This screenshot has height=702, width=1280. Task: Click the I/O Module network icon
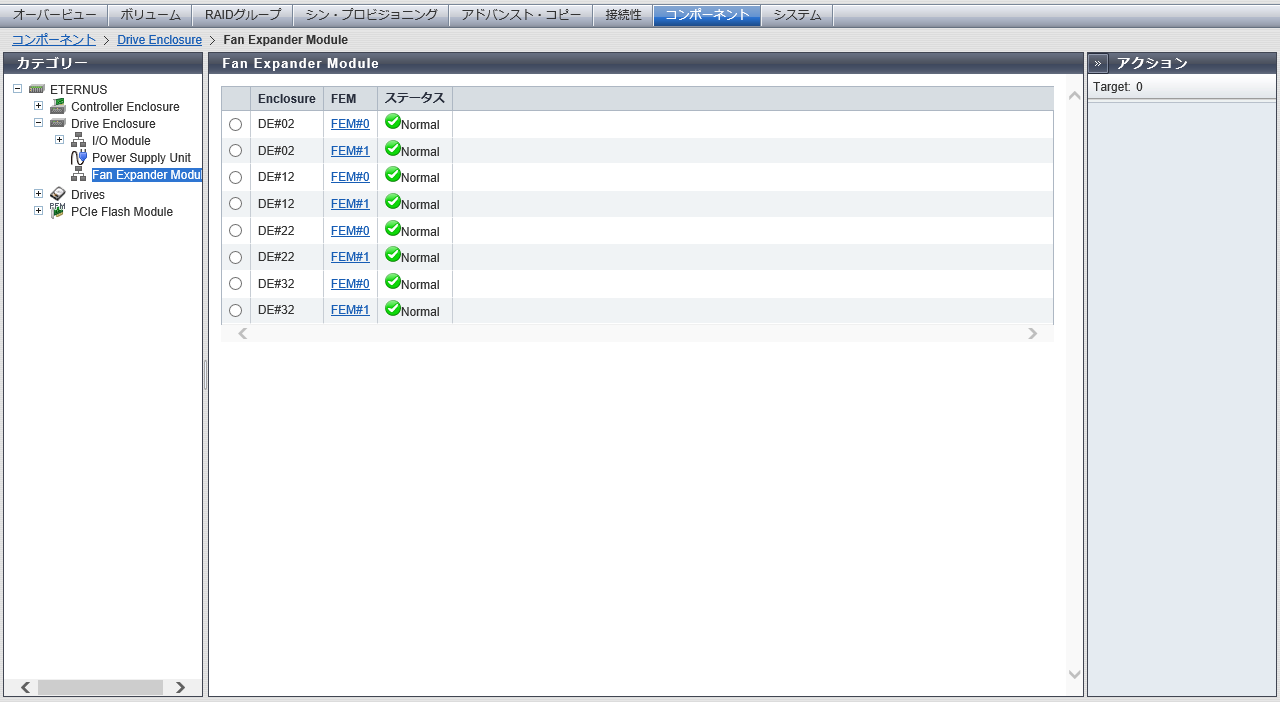(x=78, y=140)
